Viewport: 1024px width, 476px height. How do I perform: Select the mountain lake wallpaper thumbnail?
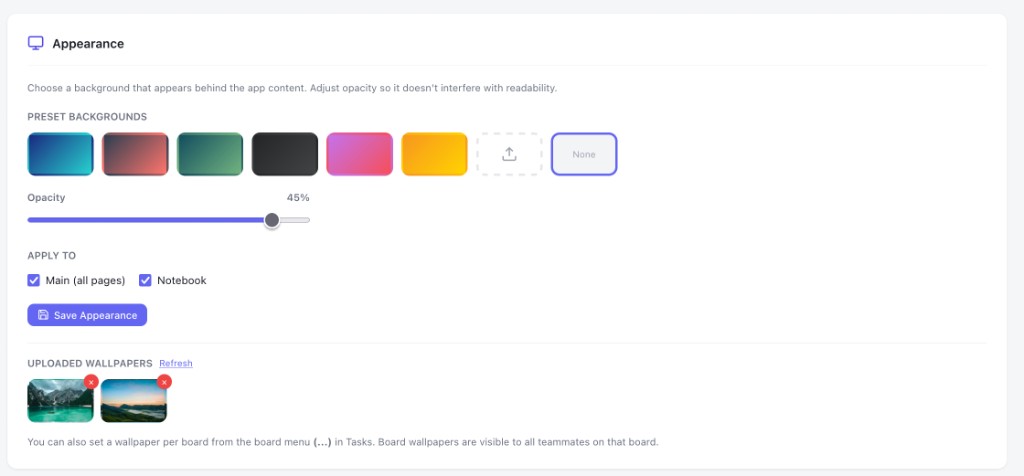coord(61,401)
